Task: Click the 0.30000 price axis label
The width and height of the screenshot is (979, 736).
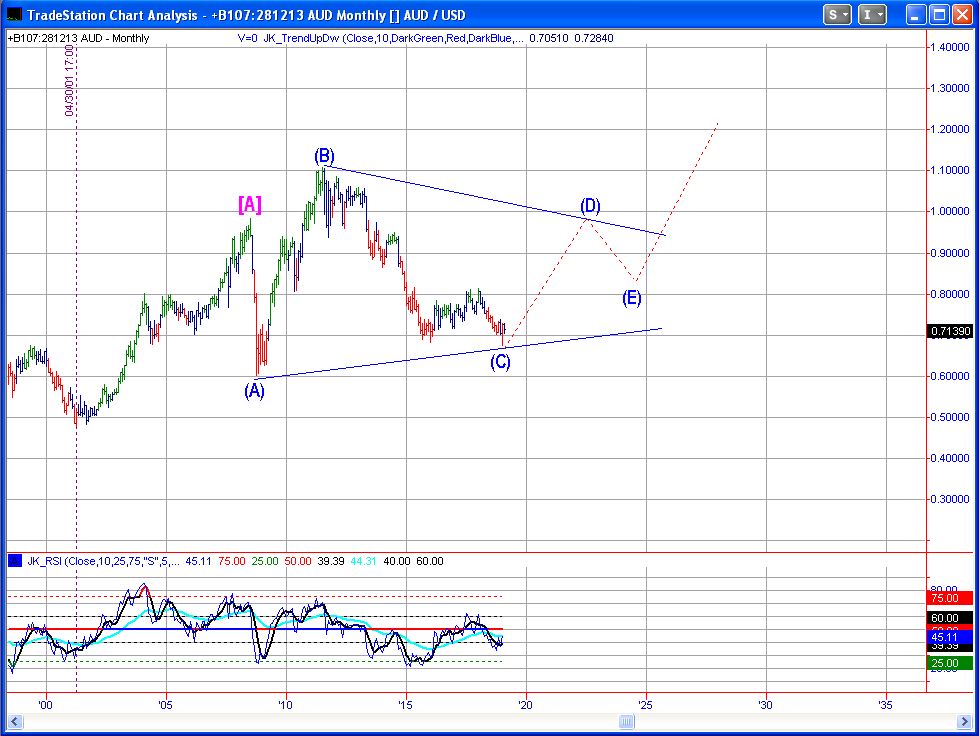Action: pyautogui.click(x=949, y=499)
